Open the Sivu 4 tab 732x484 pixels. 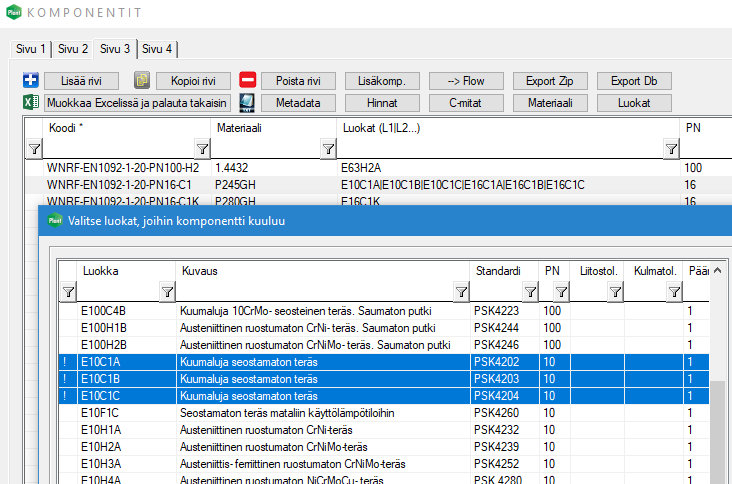click(x=156, y=49)
